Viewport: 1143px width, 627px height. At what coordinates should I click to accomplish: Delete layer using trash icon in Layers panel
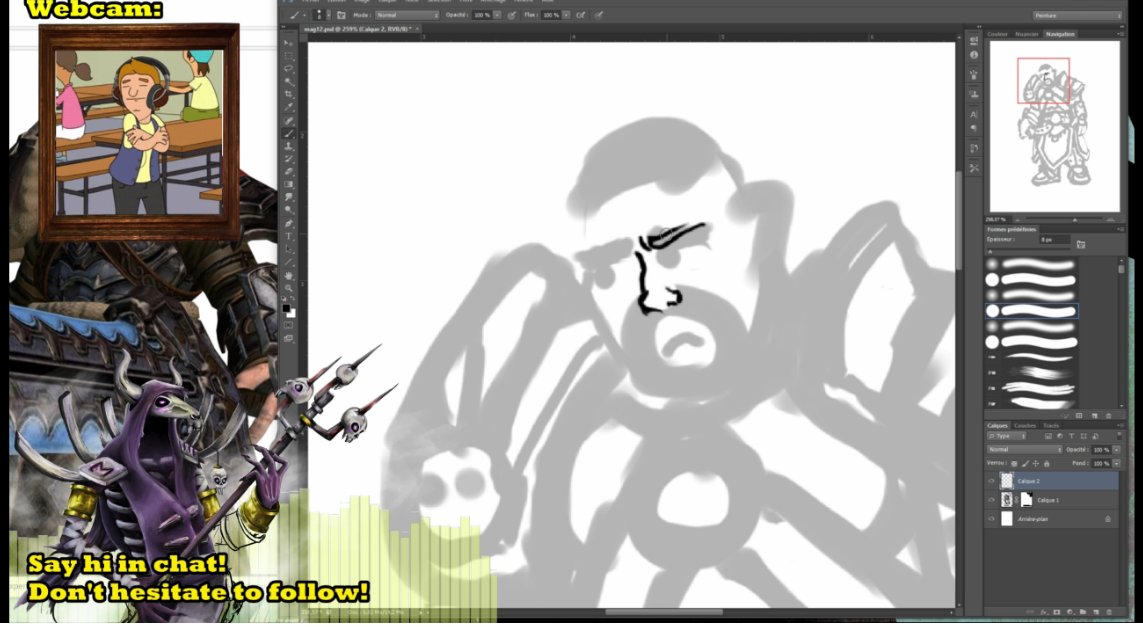[1109, 612]
